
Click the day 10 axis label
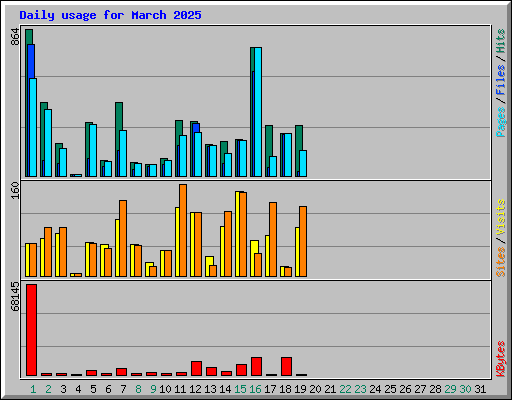[165, 389]
